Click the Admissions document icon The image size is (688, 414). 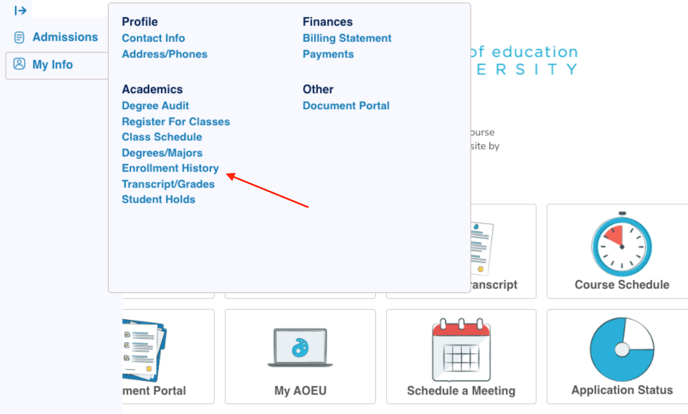tap(19, 37)
